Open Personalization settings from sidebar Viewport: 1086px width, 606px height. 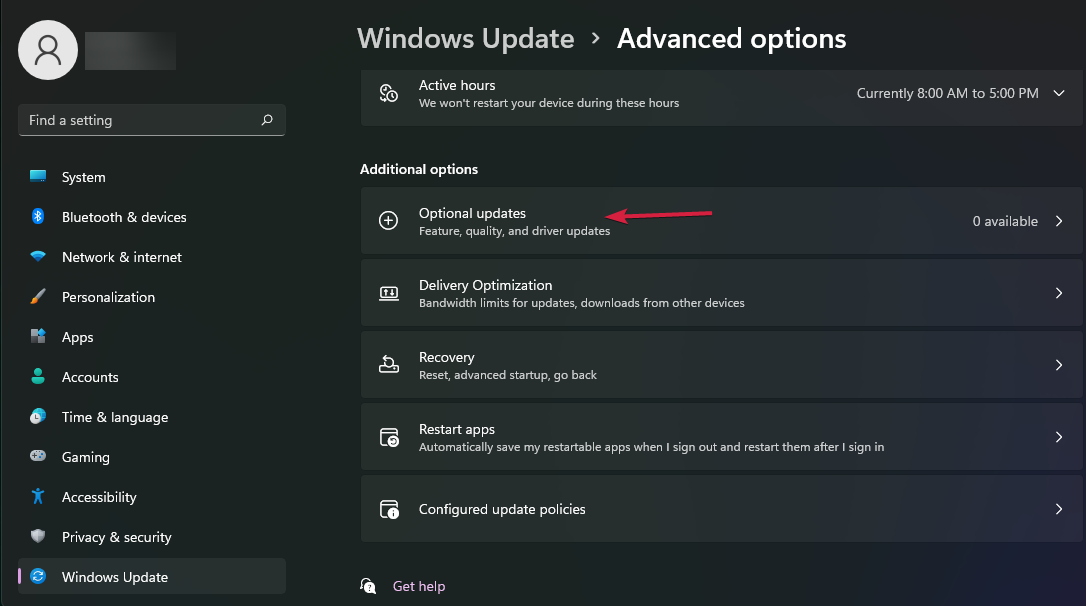(x=108, y=297)
